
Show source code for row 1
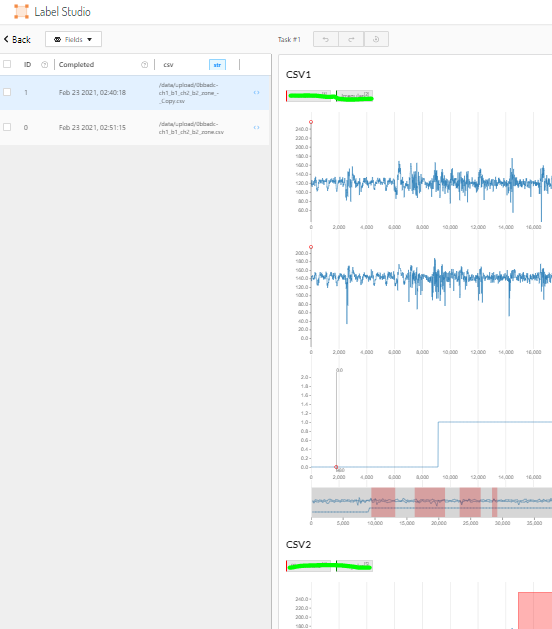[256, 93]
